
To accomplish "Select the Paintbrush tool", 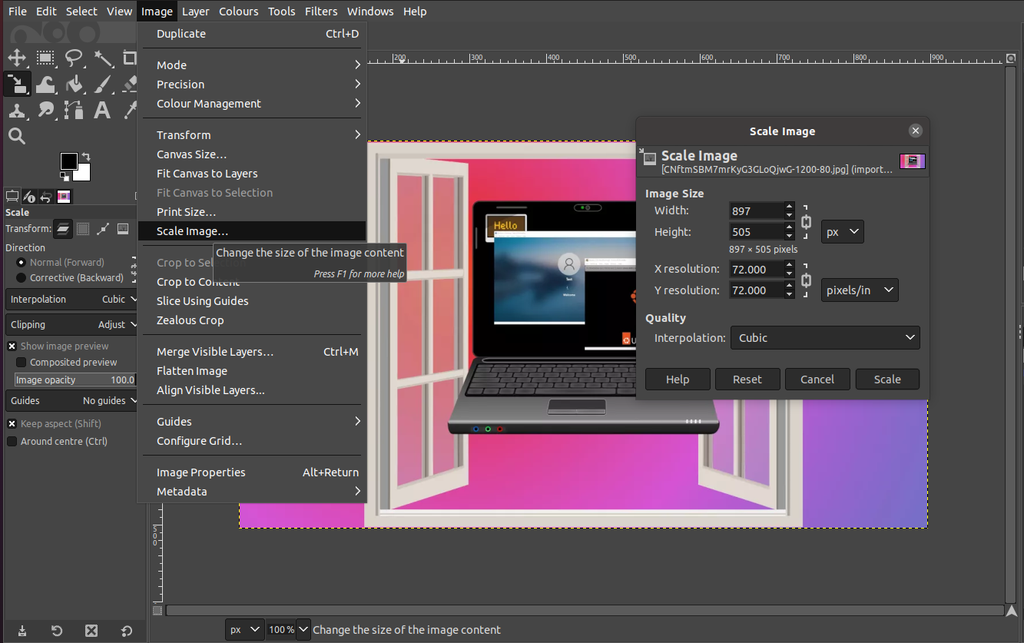I will pos(103,84).
